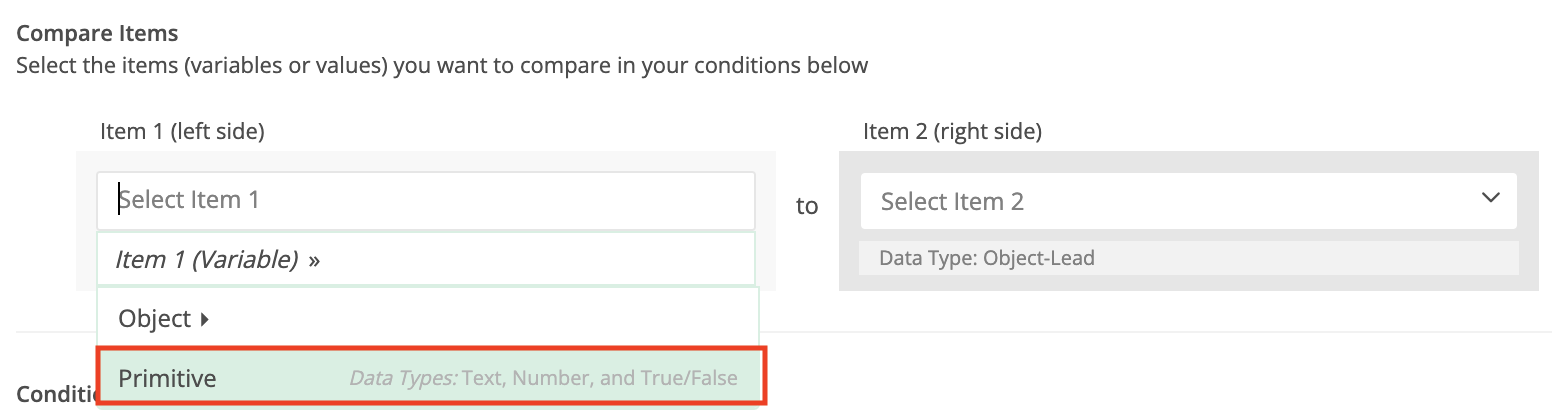This screenshot has width=1552, height=418.
Task: Expand the triangle arrow beside Object
Action: point(205,320)
